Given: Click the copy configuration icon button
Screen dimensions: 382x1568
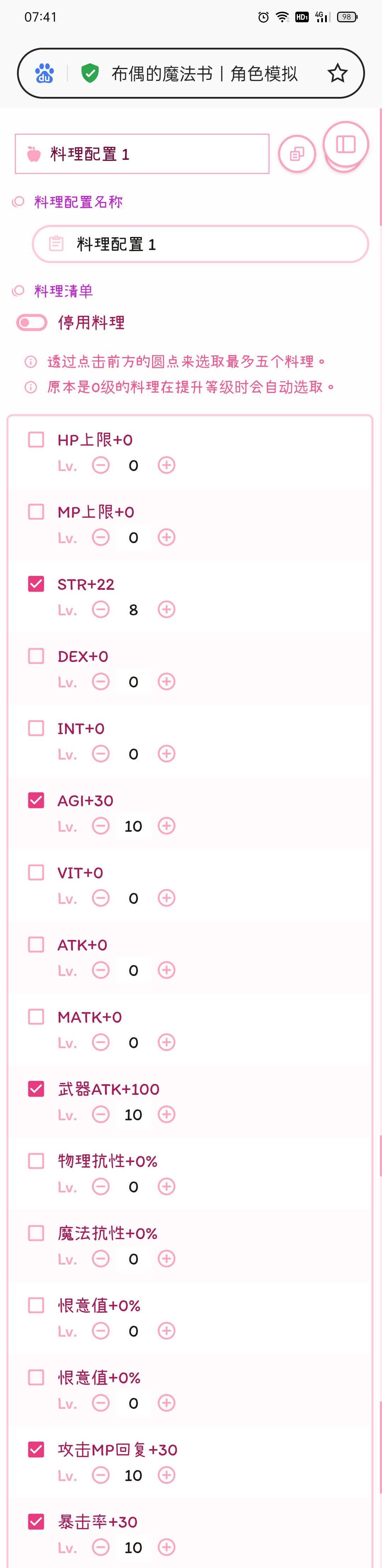Looking at the screenshot, I should (x=297, y=154).
